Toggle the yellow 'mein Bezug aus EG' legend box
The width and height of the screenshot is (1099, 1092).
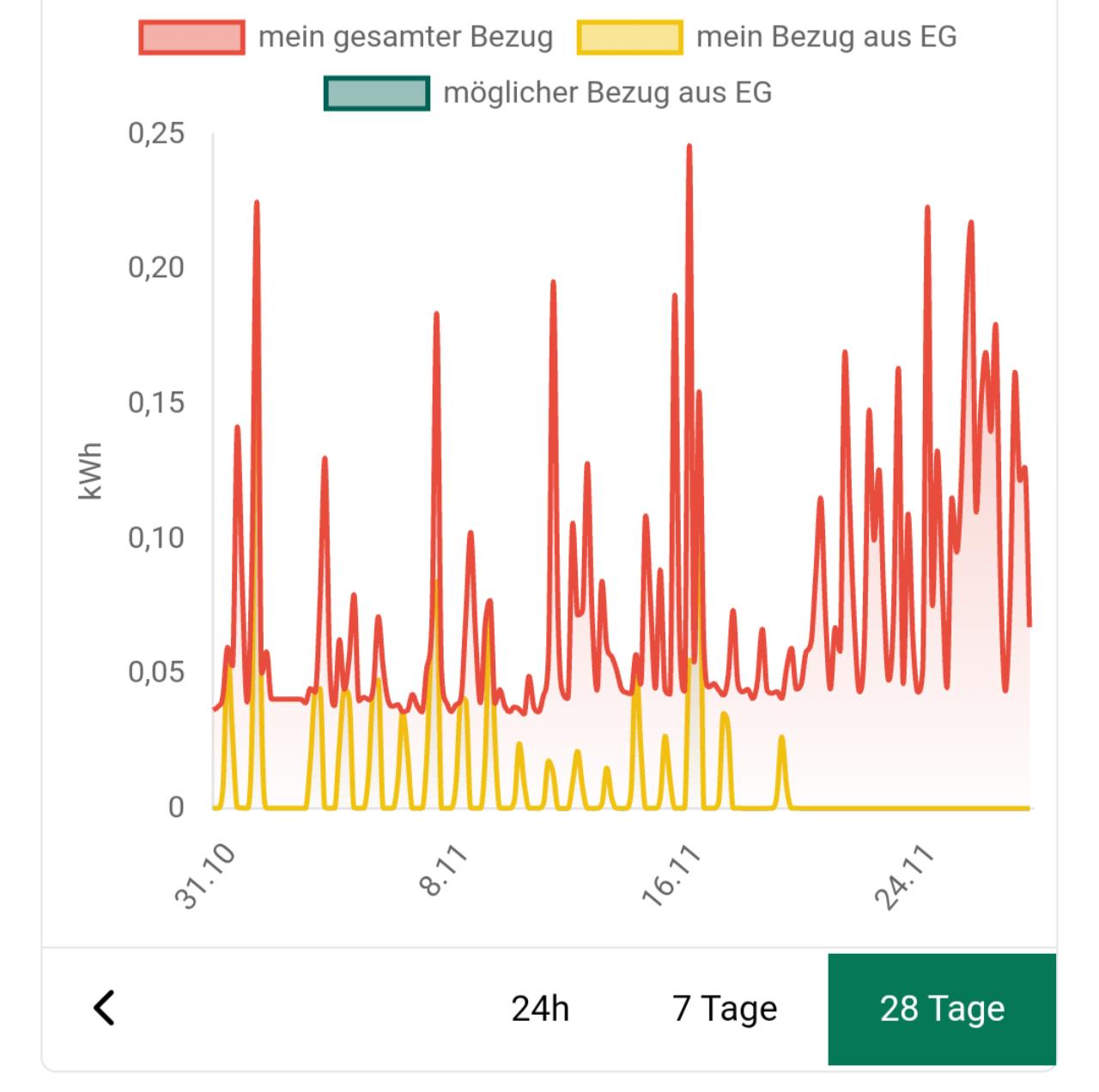(x=630, y=38)
